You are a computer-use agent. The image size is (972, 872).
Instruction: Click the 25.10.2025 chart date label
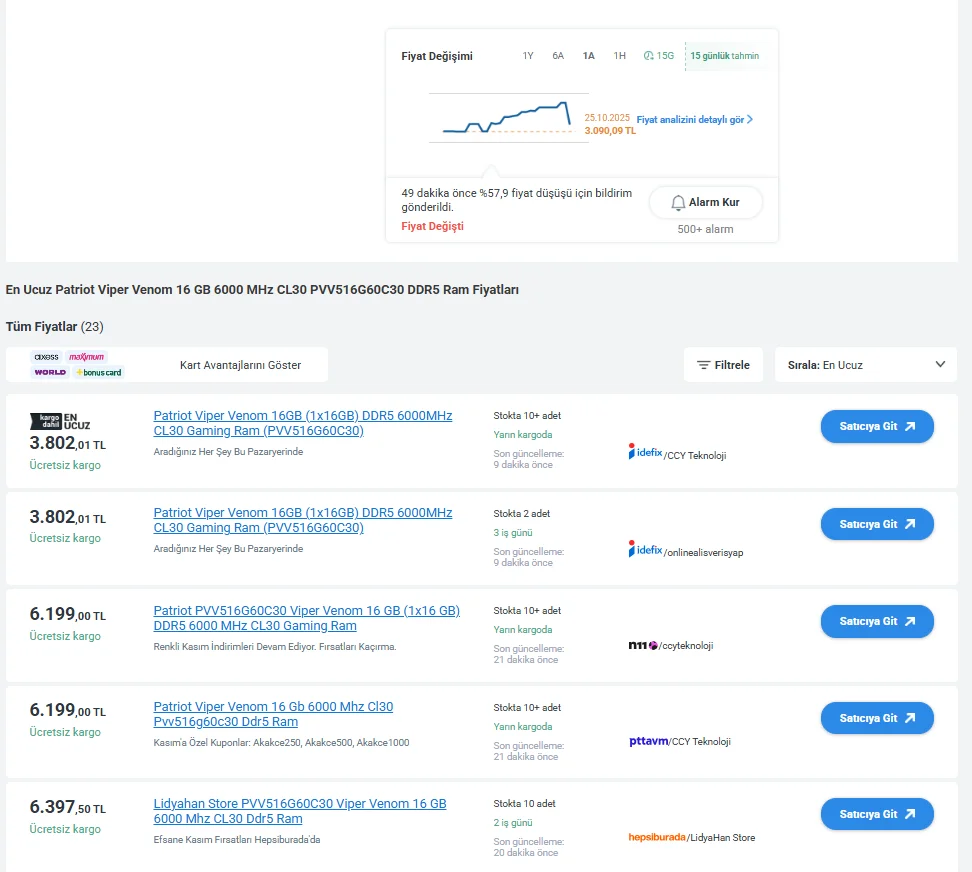click(607, 118)
